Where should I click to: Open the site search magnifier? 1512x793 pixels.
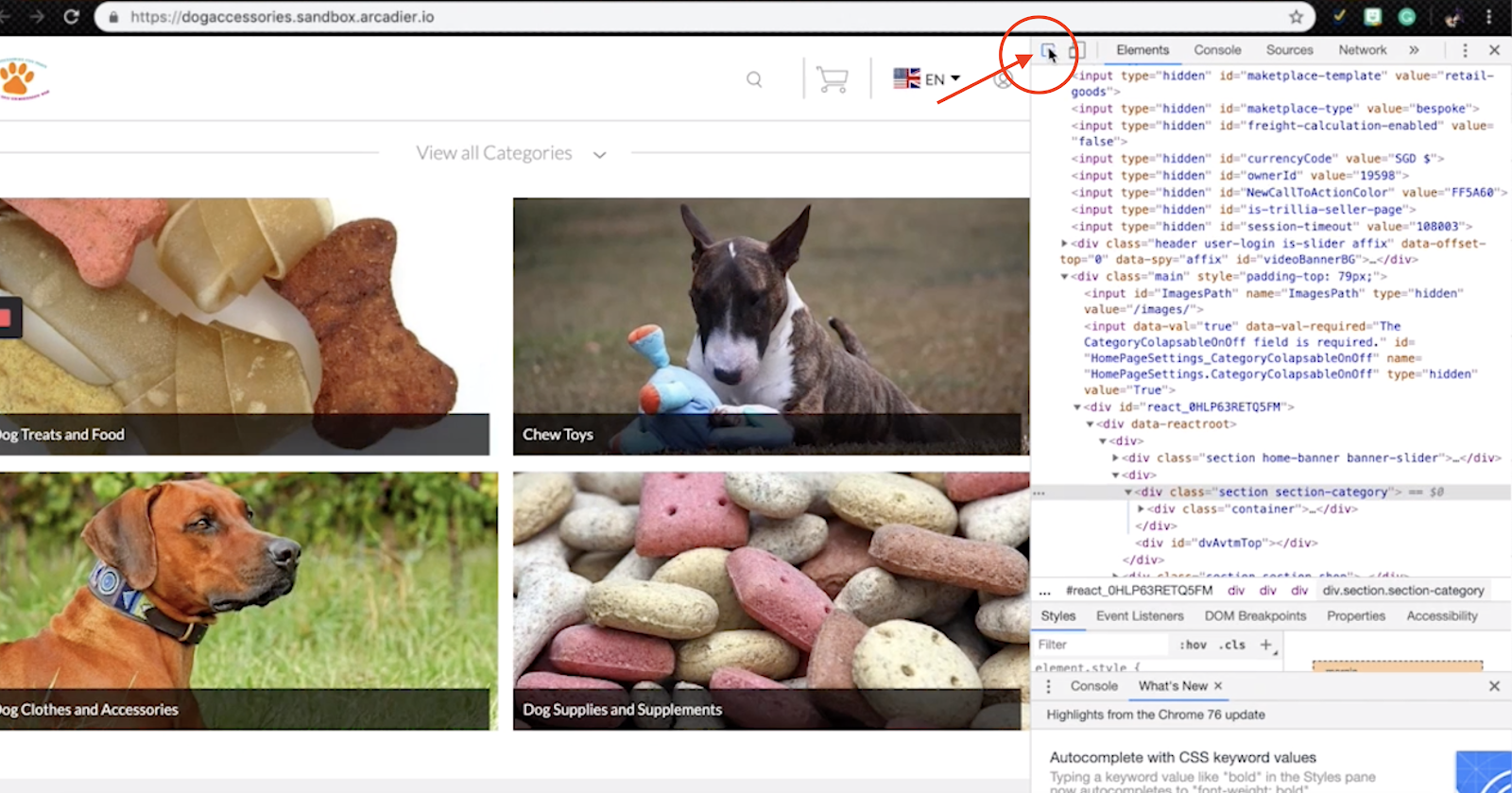coord(754,79)
